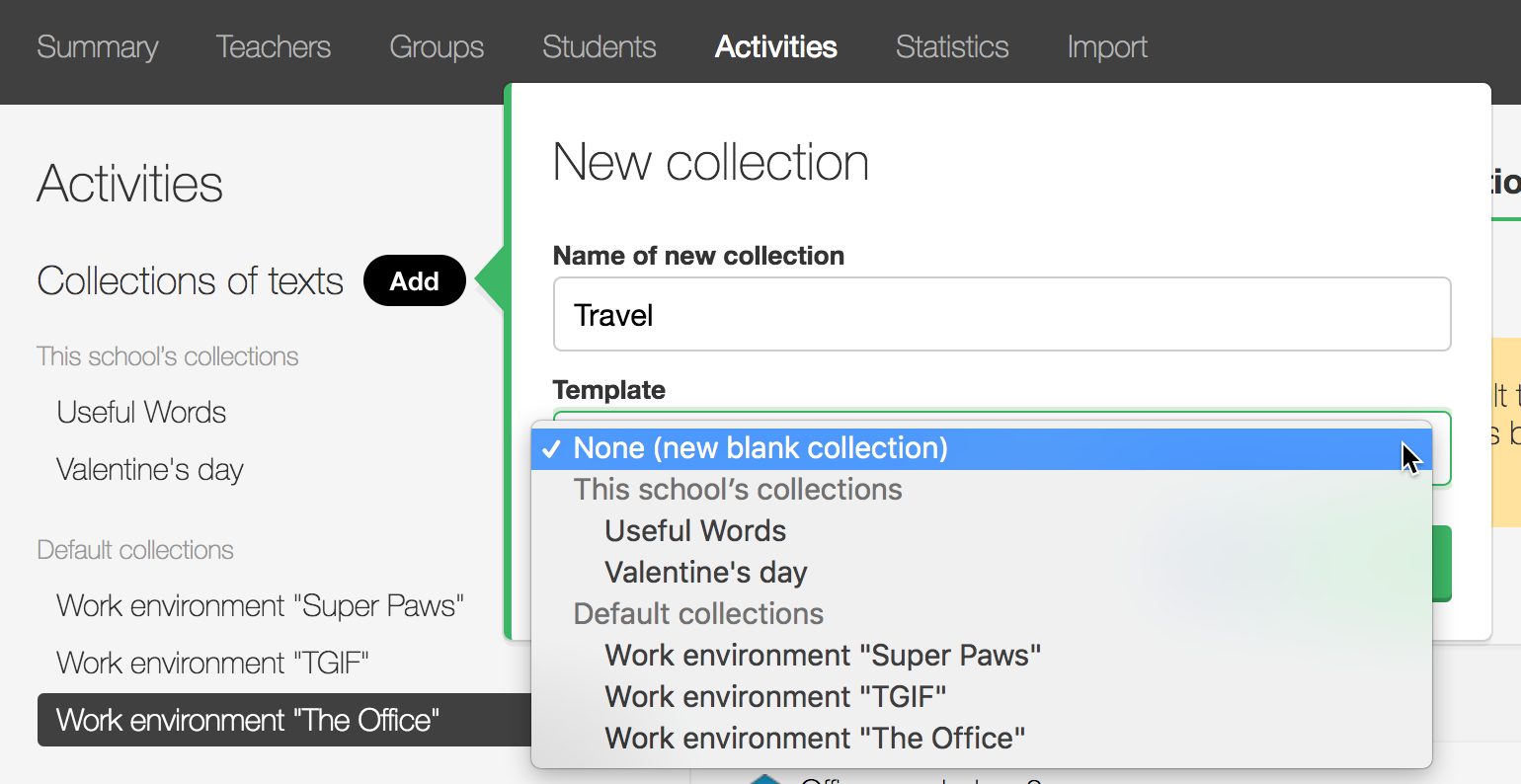Open the Summary tab
The width and height of the screenshot is (1521, 784).
(x=97, y=47)
